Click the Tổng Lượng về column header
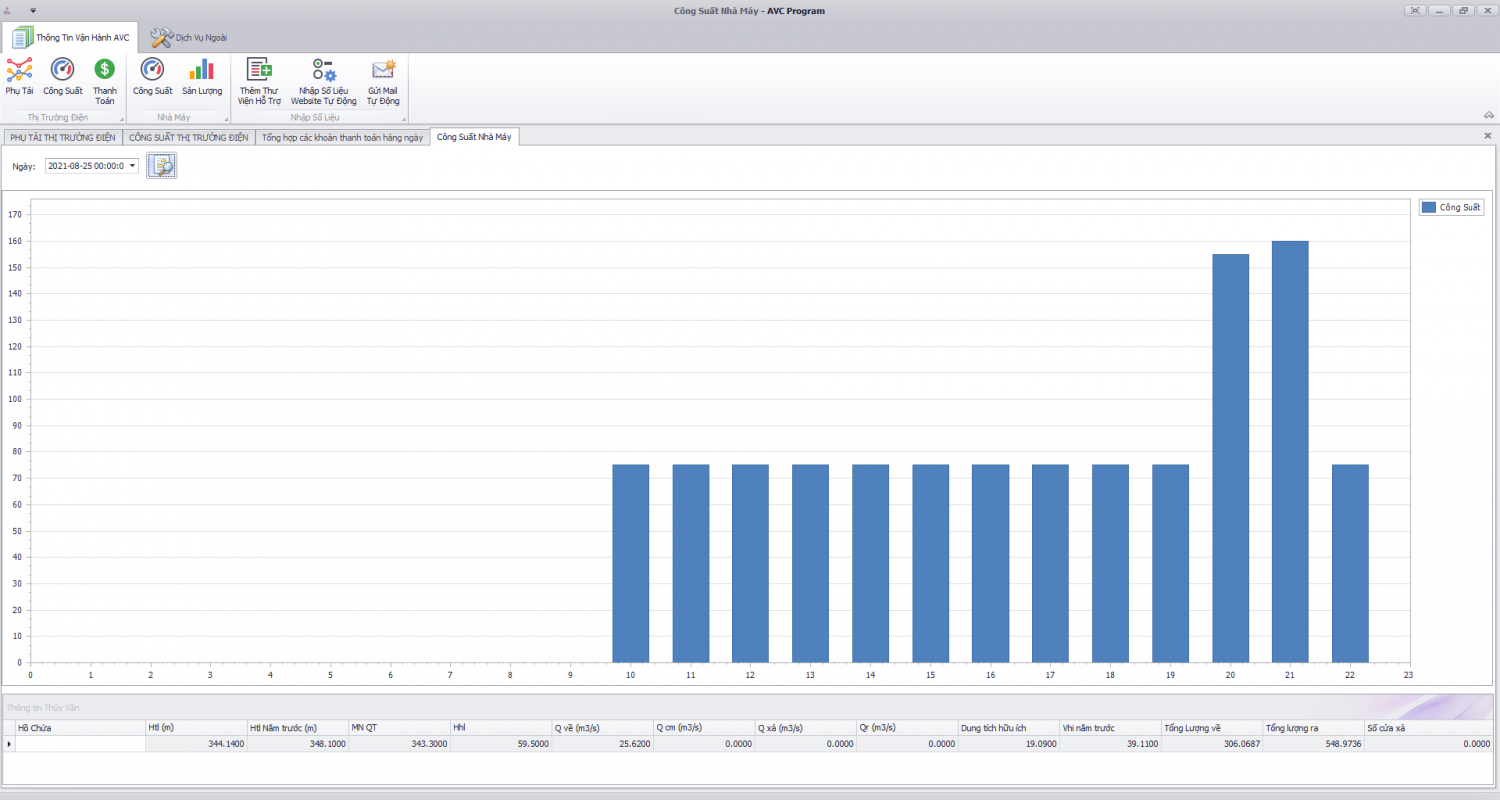The width and height of the screenshot is (1500, 800). [x=1211, y=728]
